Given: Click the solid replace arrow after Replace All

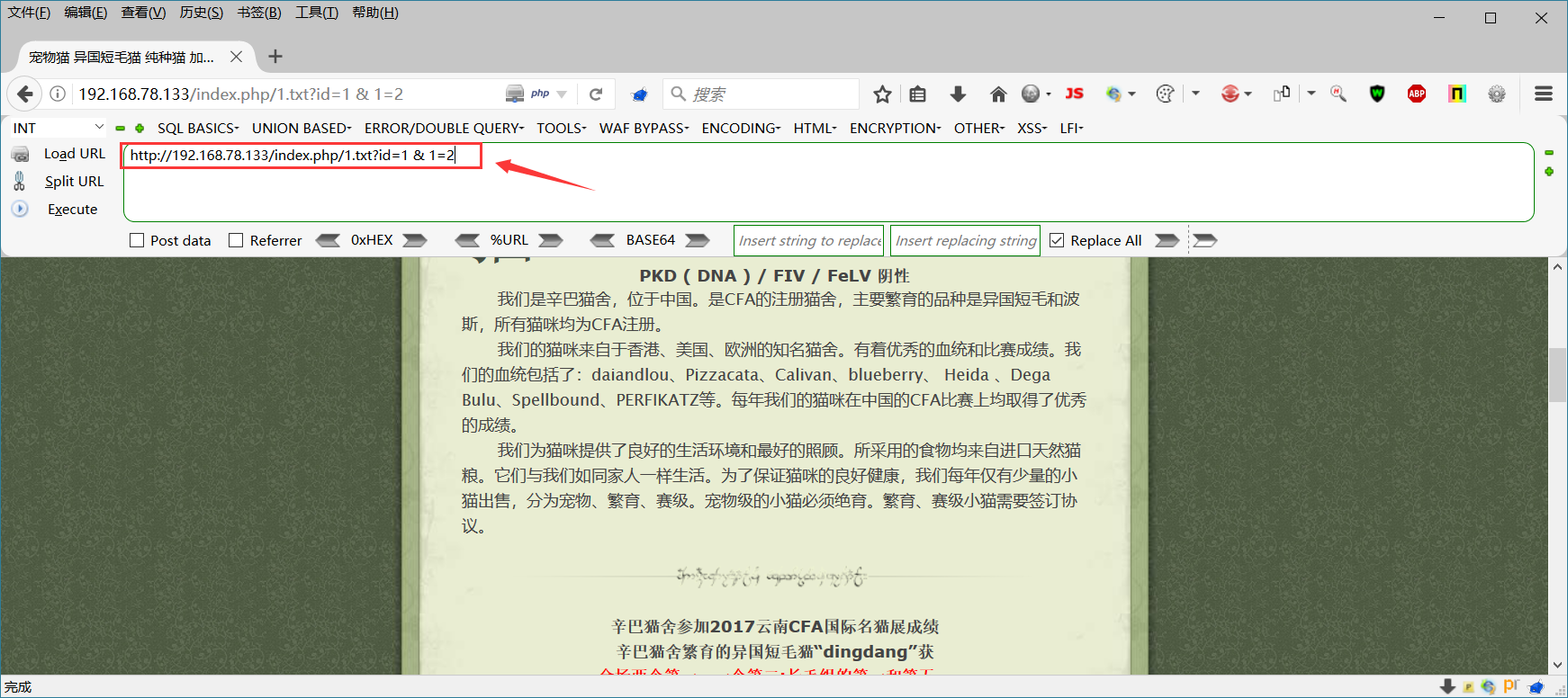Looking at the screenshot, I should (x=1167, y=240).
